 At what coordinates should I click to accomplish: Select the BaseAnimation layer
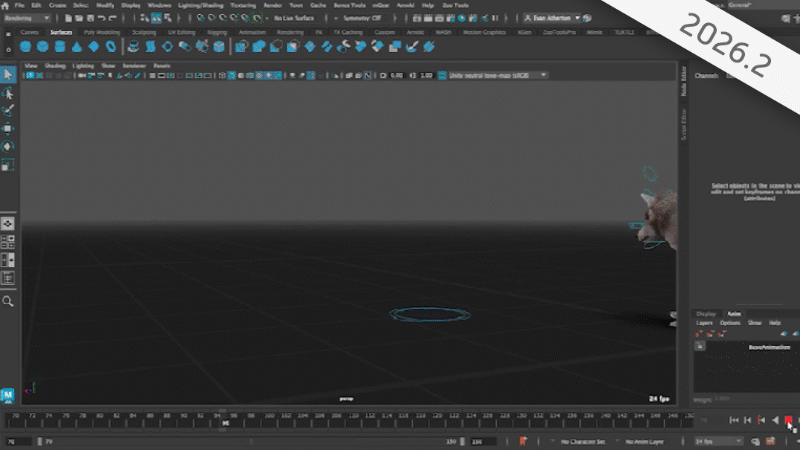pos(769,347)
